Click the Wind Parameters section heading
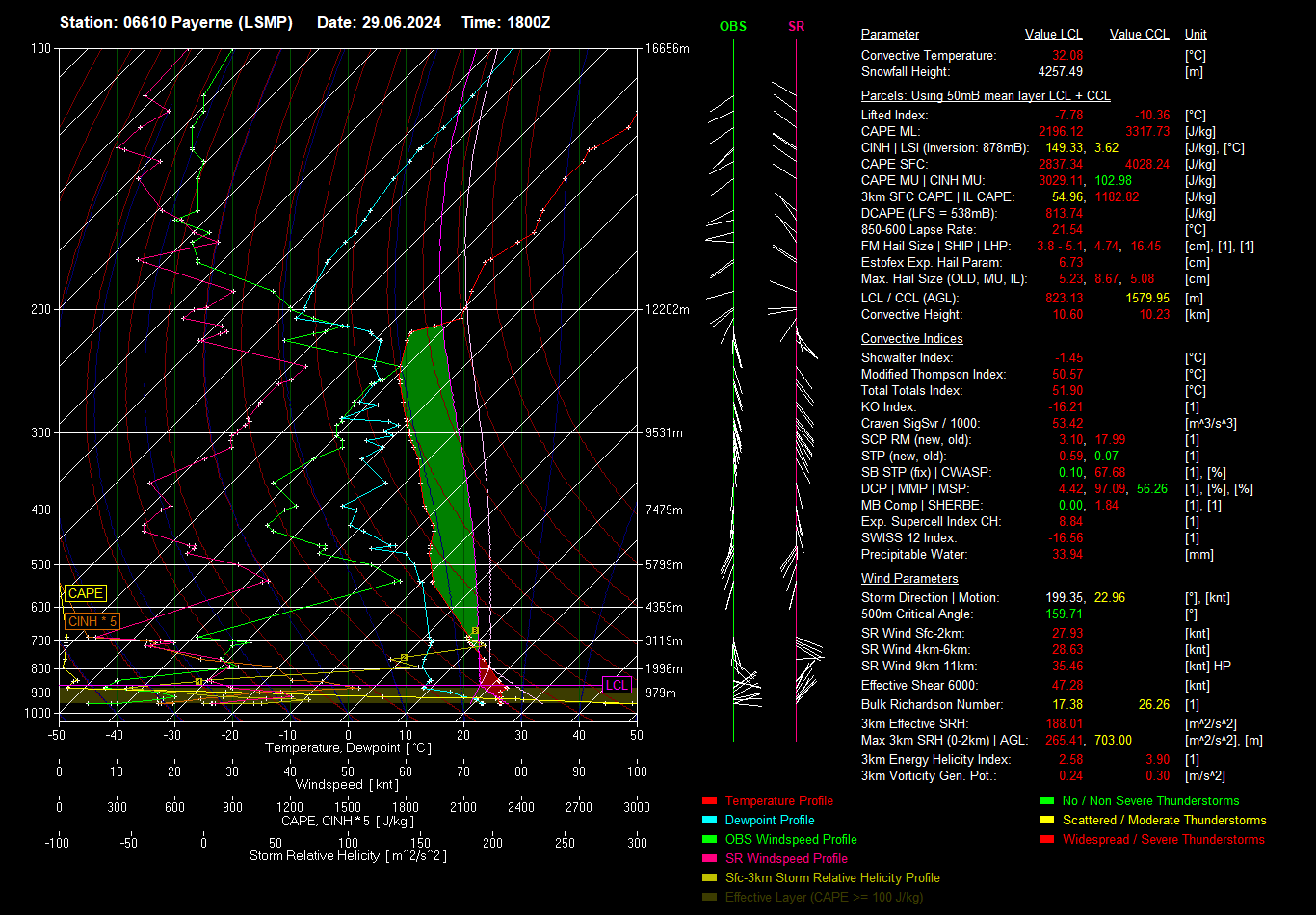The image size is (1316, 915). click(x=909, y=579)
